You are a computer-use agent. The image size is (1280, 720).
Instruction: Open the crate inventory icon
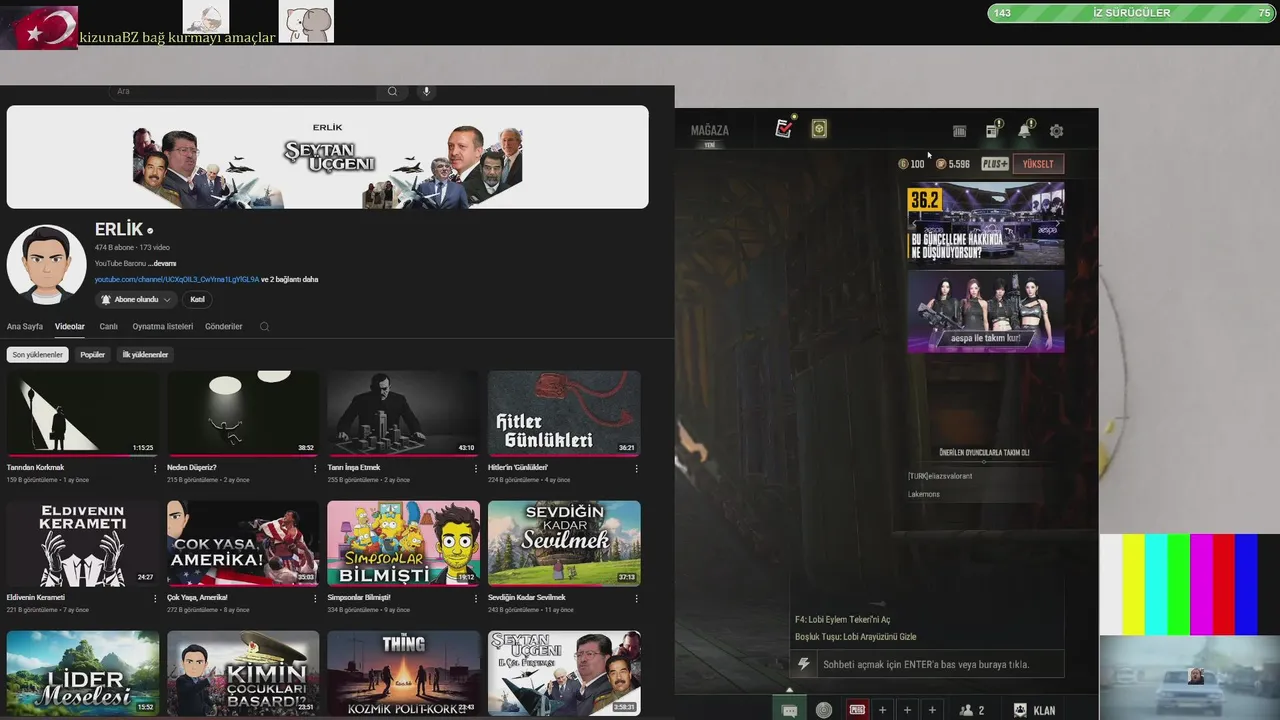pos(959,131)
